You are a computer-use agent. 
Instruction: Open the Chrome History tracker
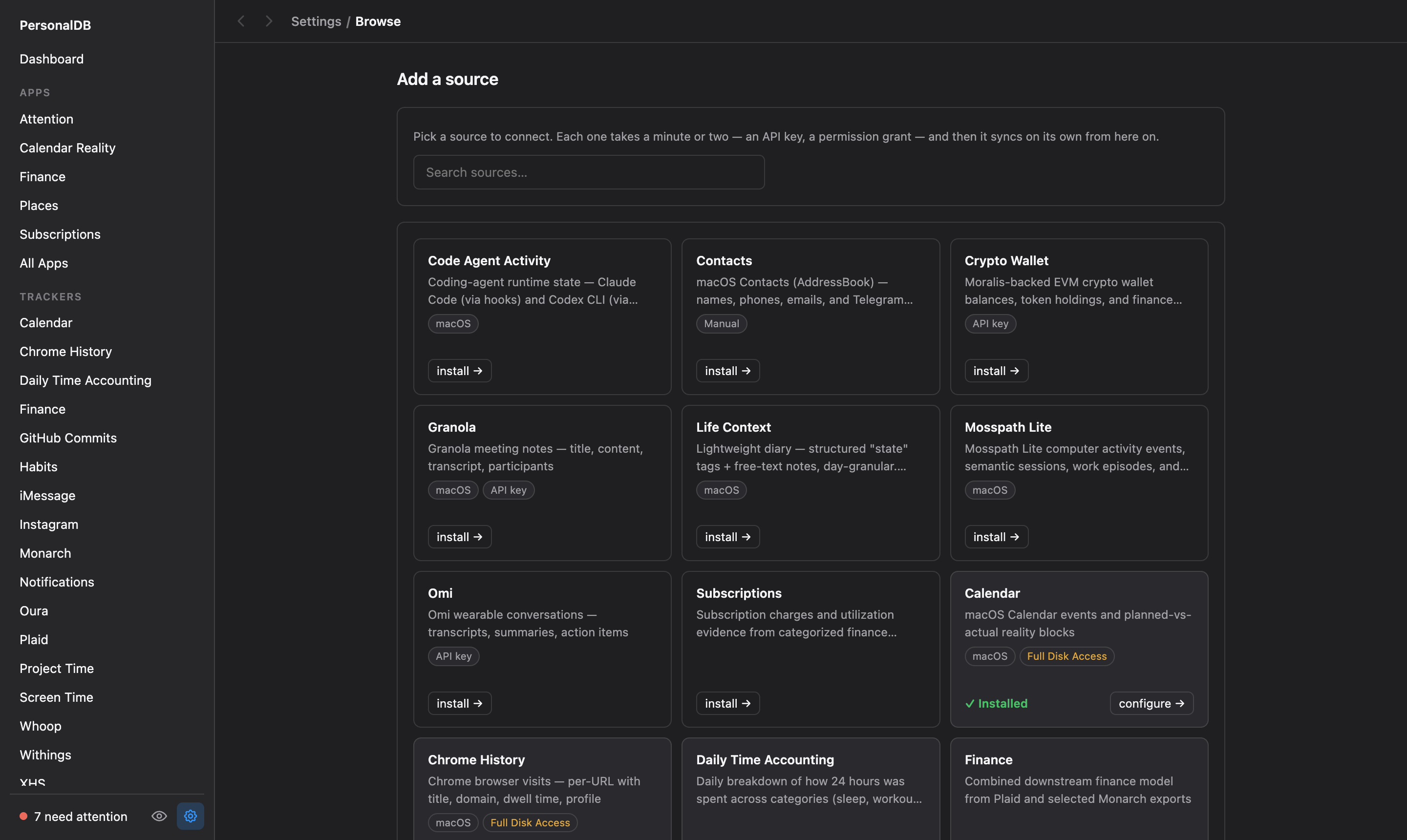(x=65, y=352)
